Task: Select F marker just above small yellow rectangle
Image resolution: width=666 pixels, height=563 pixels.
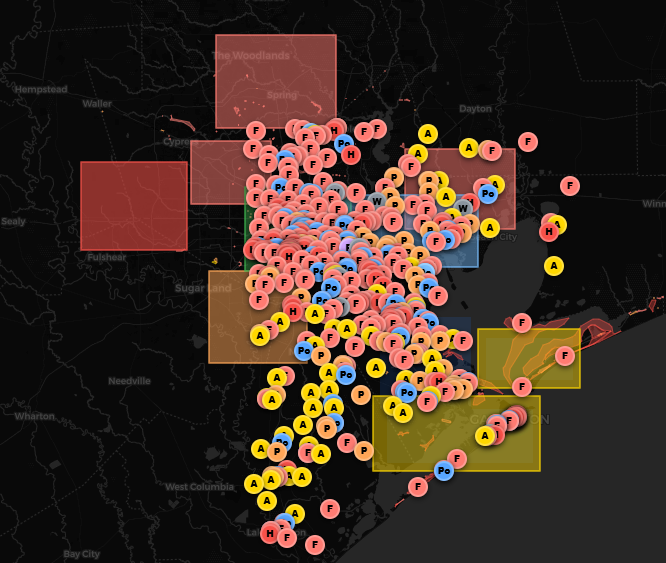Action: (522, 322)
